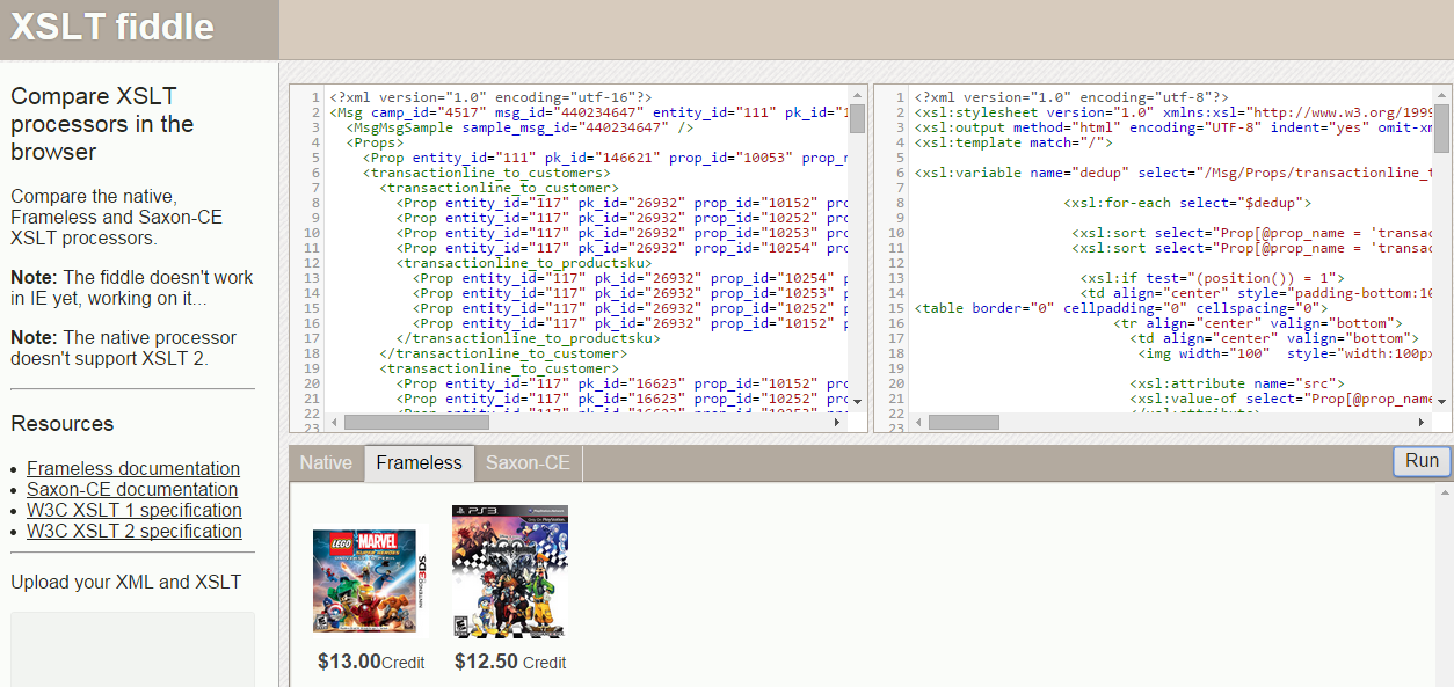
Task: Select the Frameless tab
Action: [419, 463]
